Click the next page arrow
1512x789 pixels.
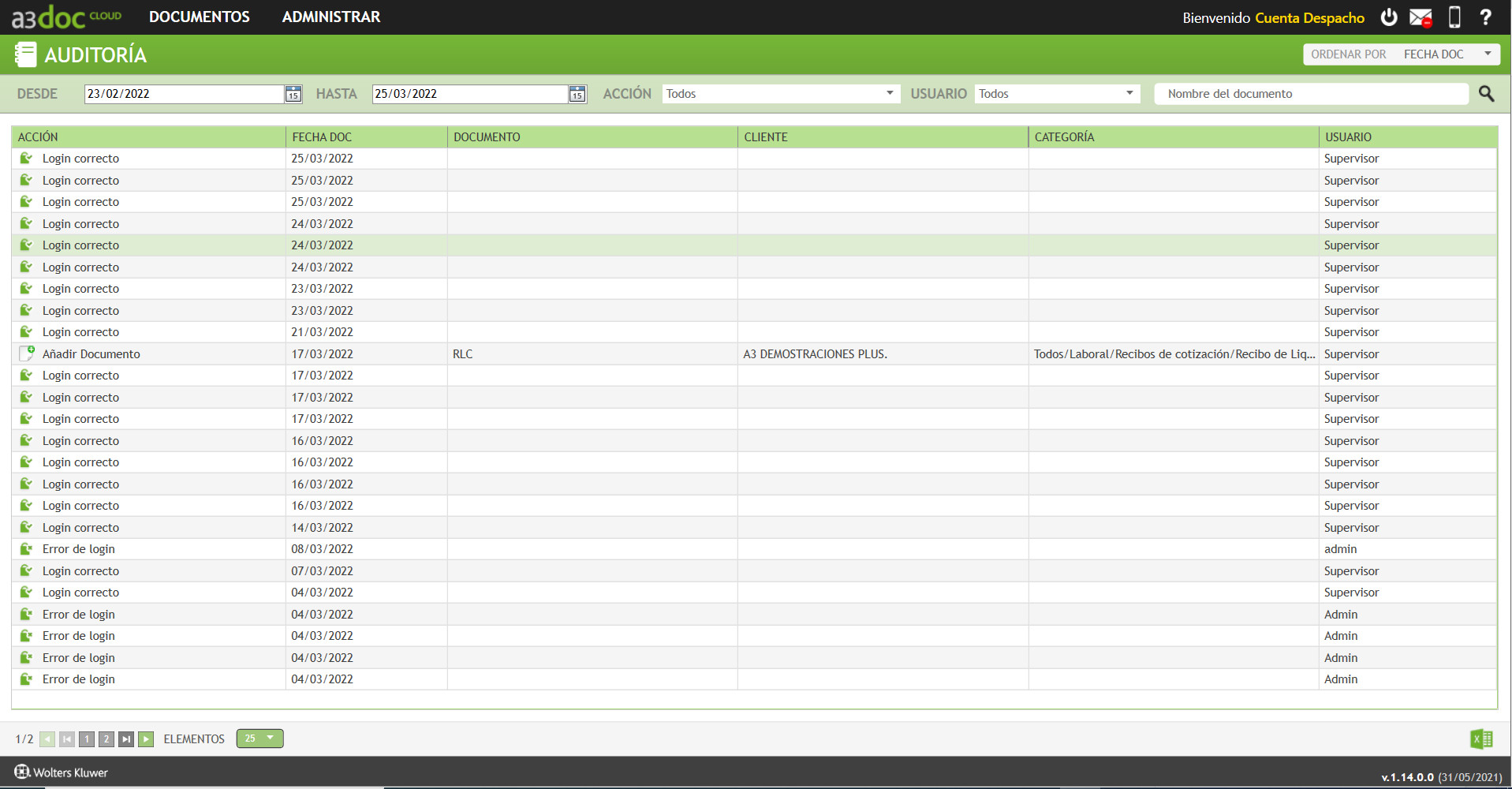[146, 739]
